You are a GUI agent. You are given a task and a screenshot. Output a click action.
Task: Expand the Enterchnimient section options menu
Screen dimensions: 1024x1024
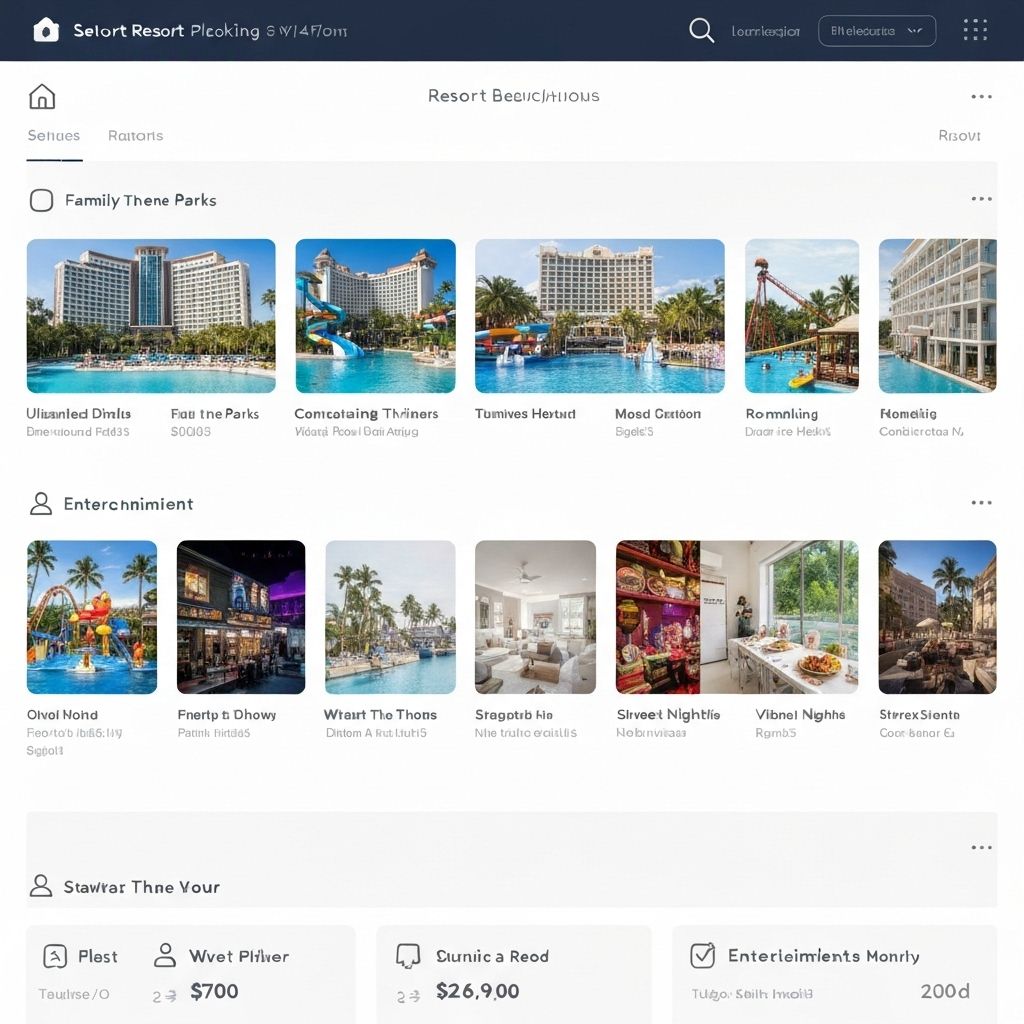tap(981, 503)
